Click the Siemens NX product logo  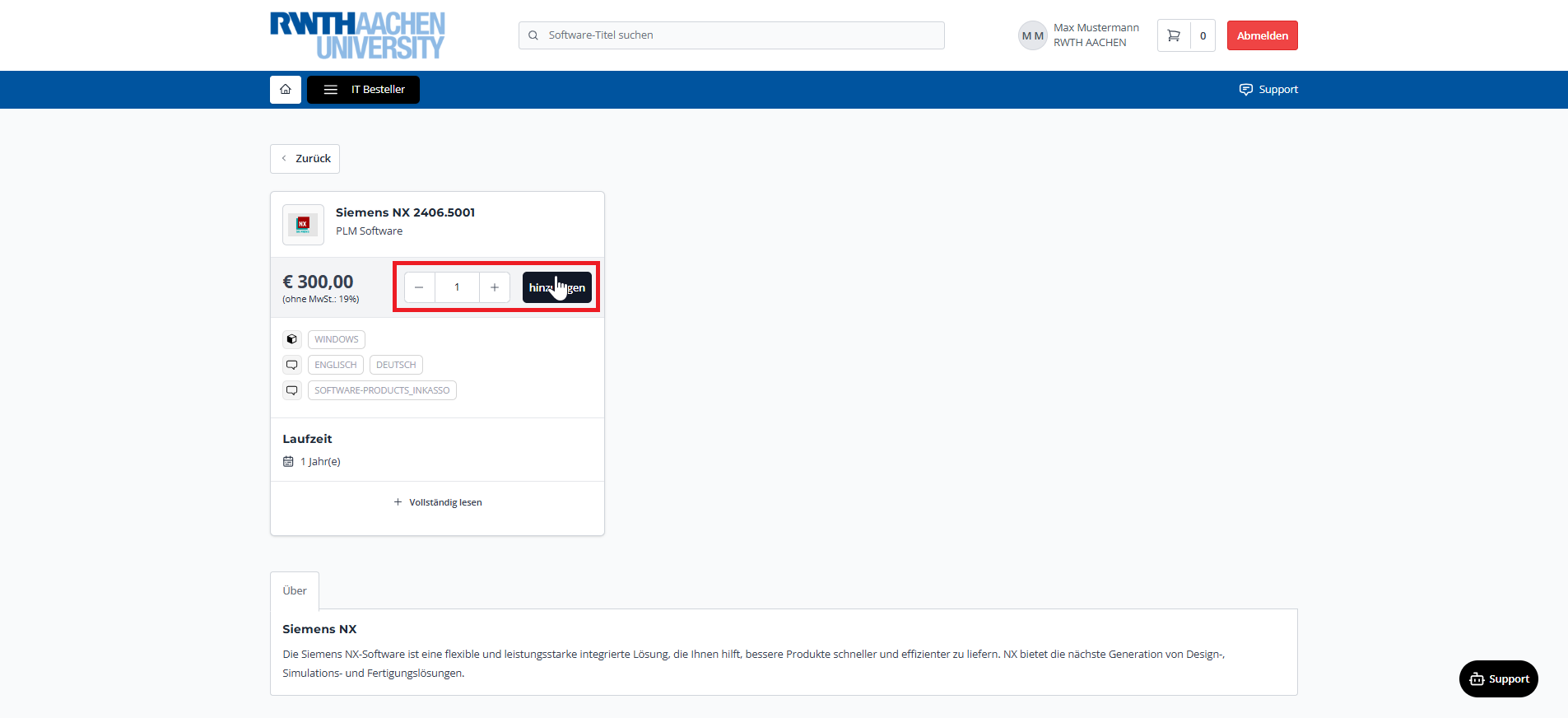303,224
